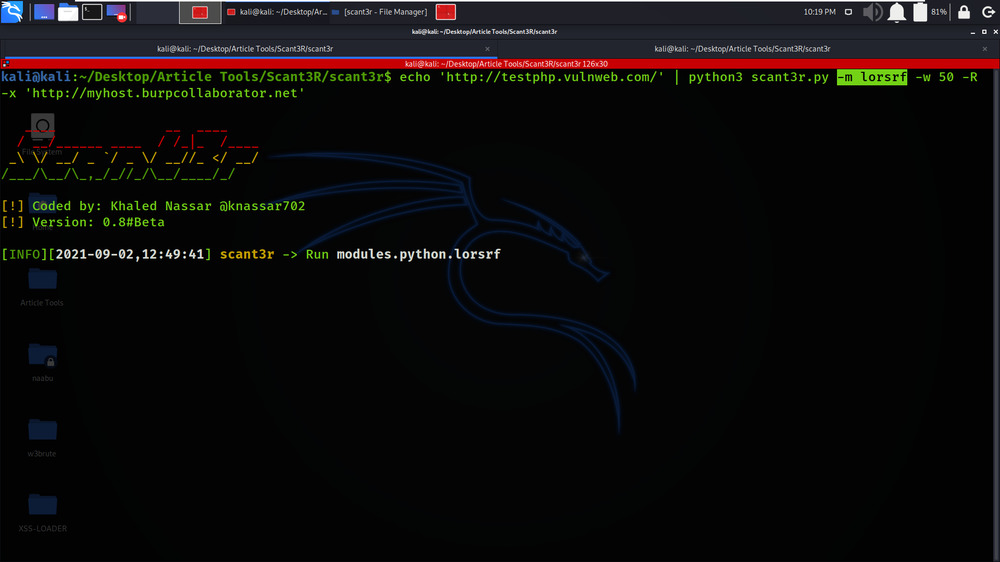Viewport: 1000px width, 562px height.
Task: Switch to scant3r File Manager window
Action: point(379,12)
